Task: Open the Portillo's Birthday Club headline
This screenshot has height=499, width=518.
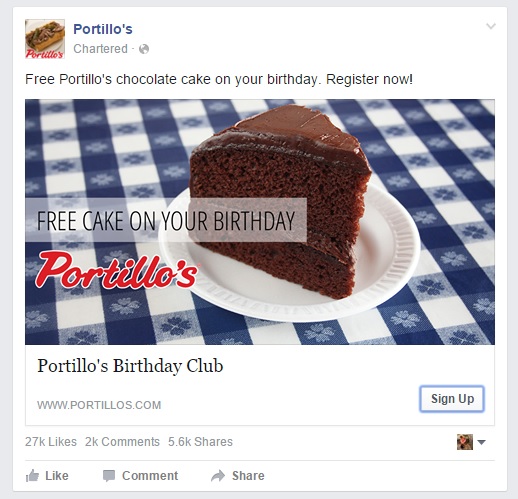Action: click(x=130, y=366)
